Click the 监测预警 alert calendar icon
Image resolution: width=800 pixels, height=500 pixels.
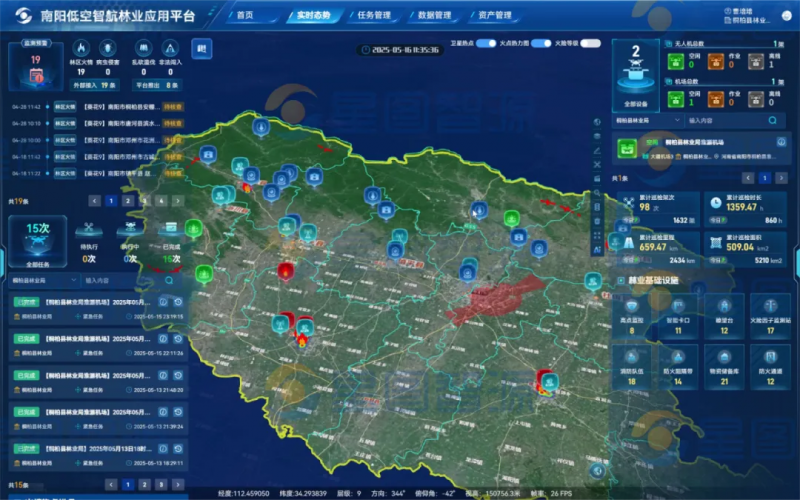click(x=36, y=73)
